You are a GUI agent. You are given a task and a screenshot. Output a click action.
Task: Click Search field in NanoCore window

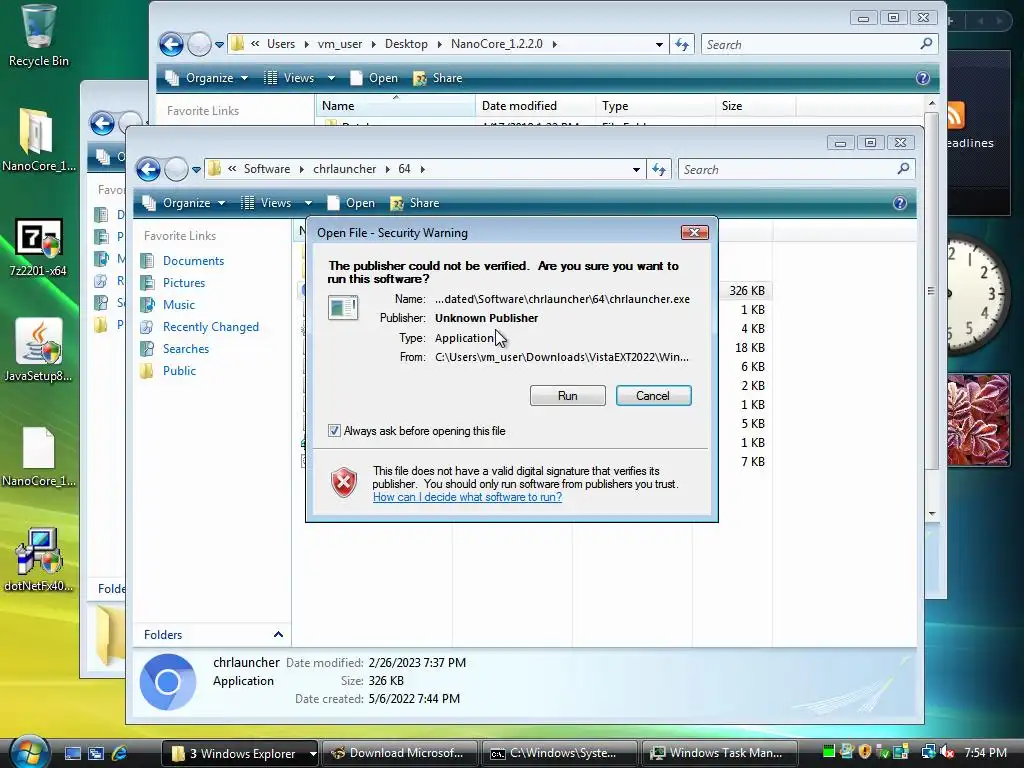810,44
